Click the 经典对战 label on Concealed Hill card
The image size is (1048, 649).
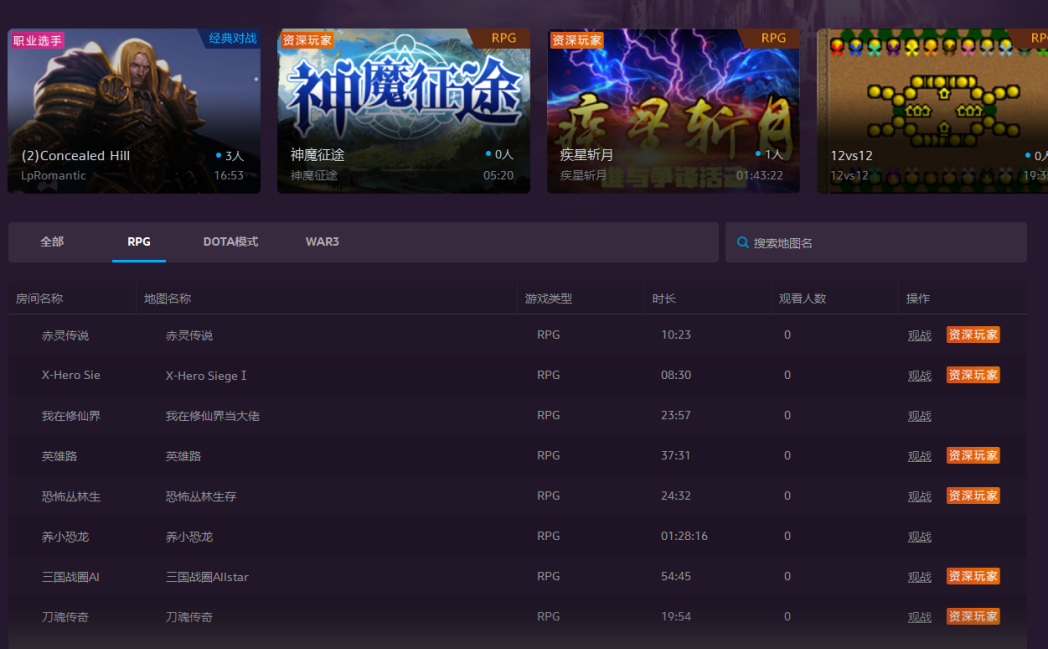click(x=233, y=38)
